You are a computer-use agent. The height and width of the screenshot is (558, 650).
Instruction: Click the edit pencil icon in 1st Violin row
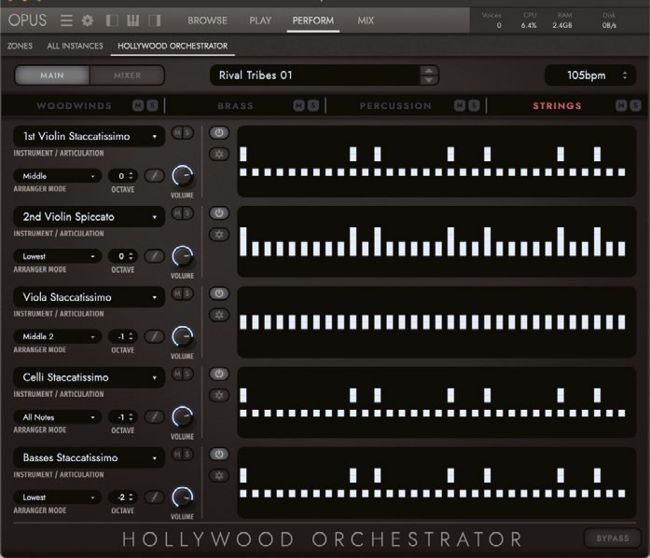[154, 176]
